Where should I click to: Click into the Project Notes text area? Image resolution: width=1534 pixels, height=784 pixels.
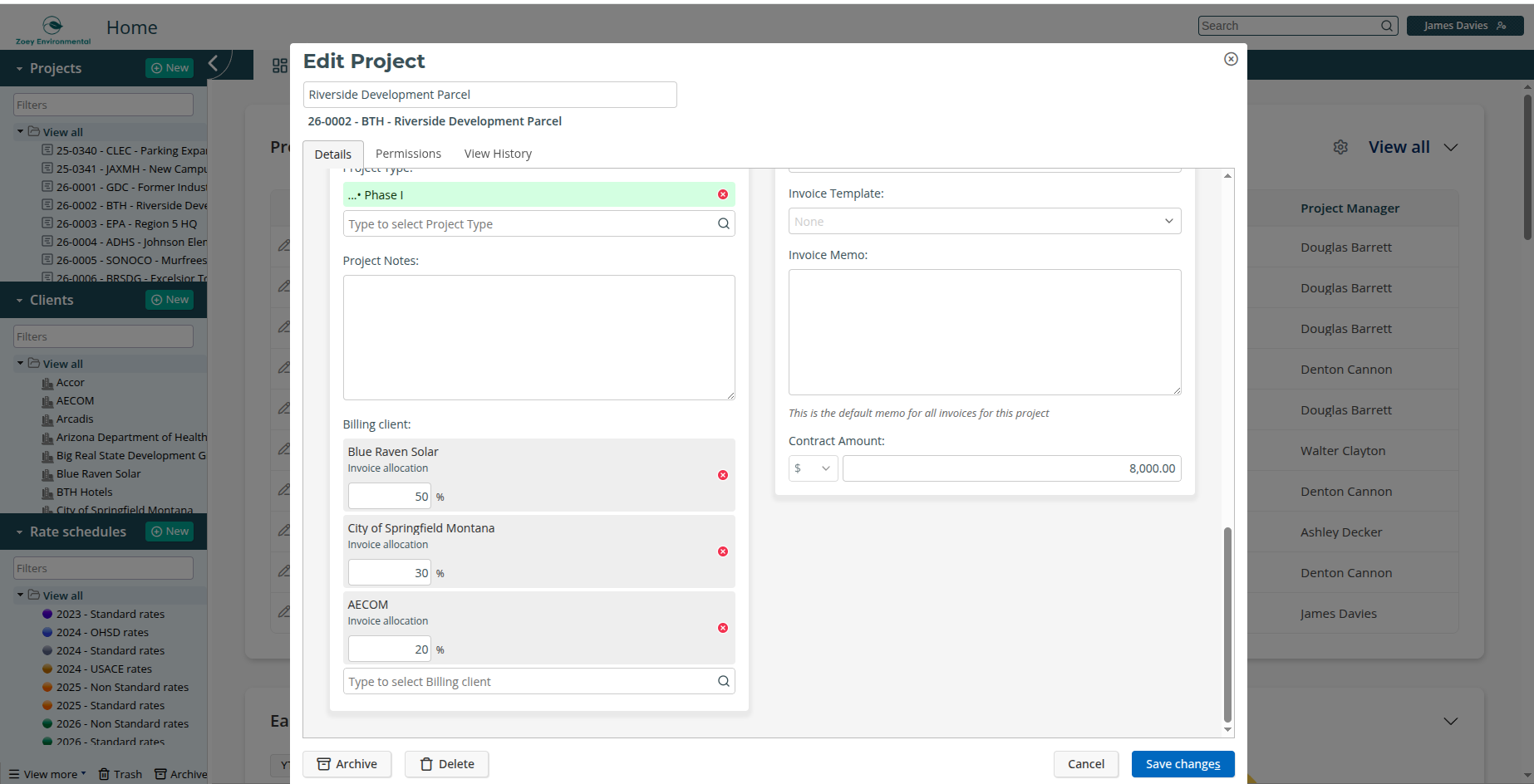(x=538, y=337)
